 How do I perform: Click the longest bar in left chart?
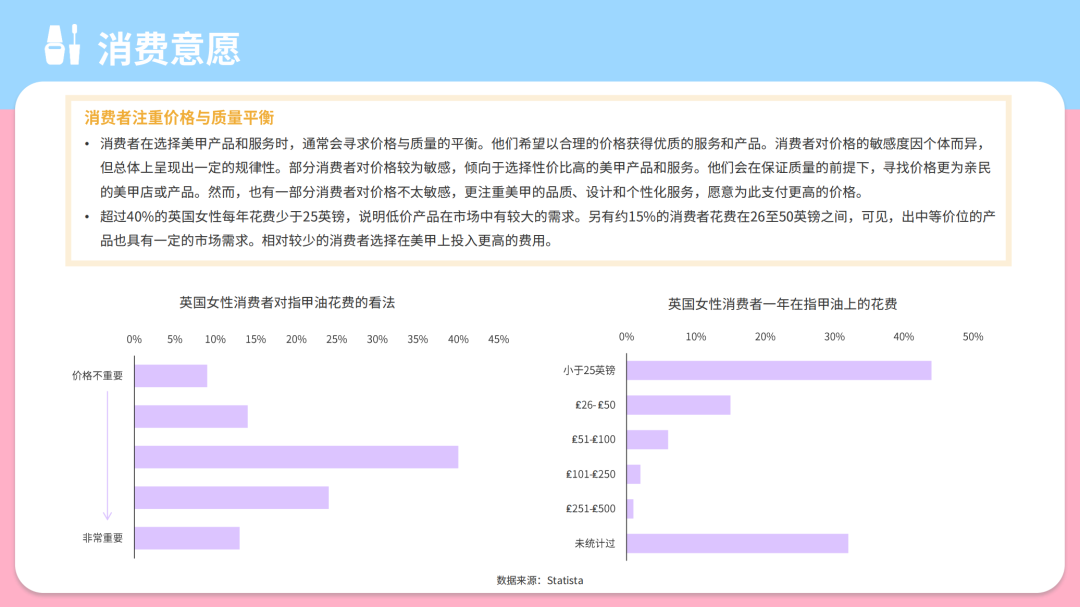tap(296, 457)
